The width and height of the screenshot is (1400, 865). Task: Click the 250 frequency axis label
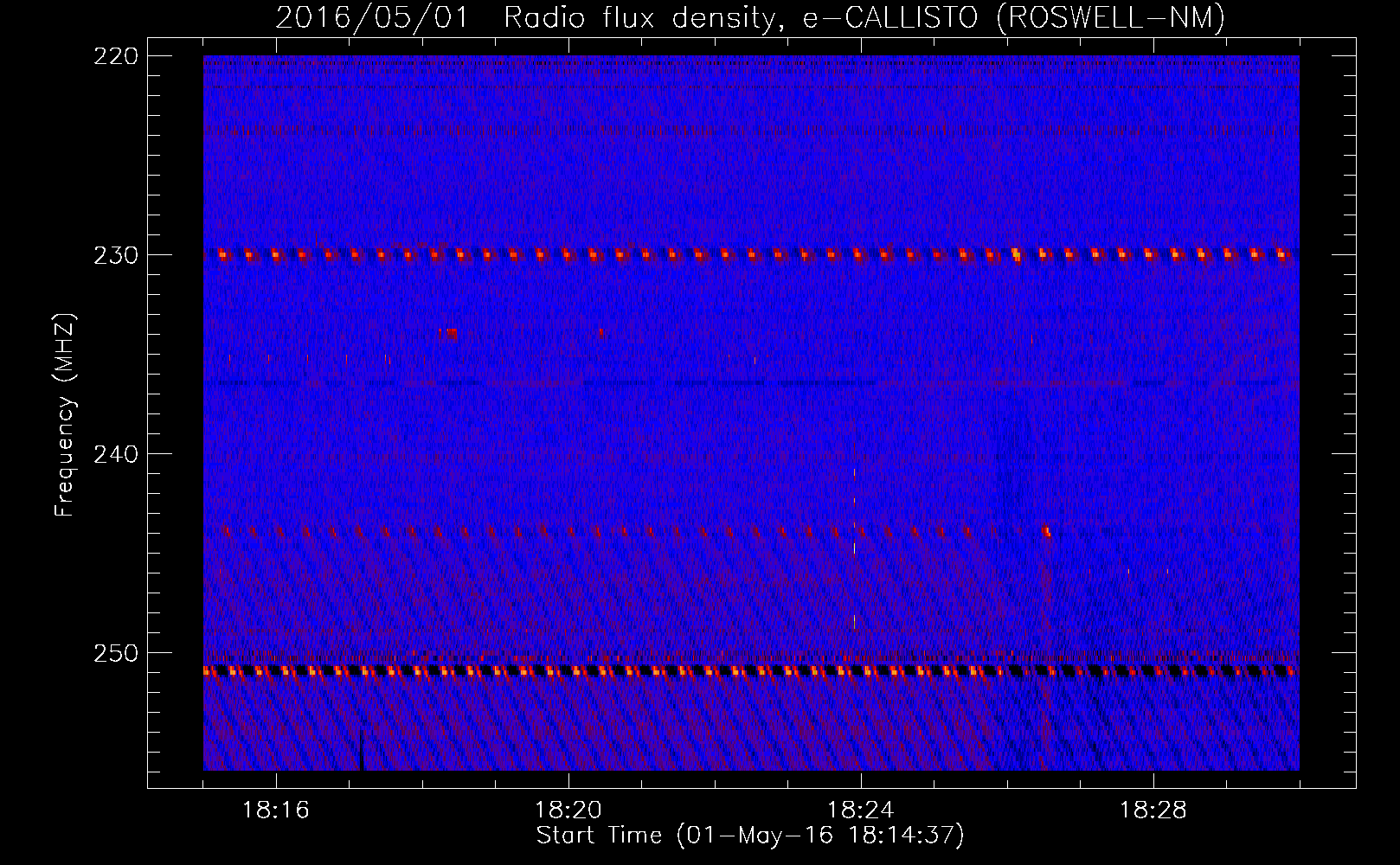coord(116,653)
